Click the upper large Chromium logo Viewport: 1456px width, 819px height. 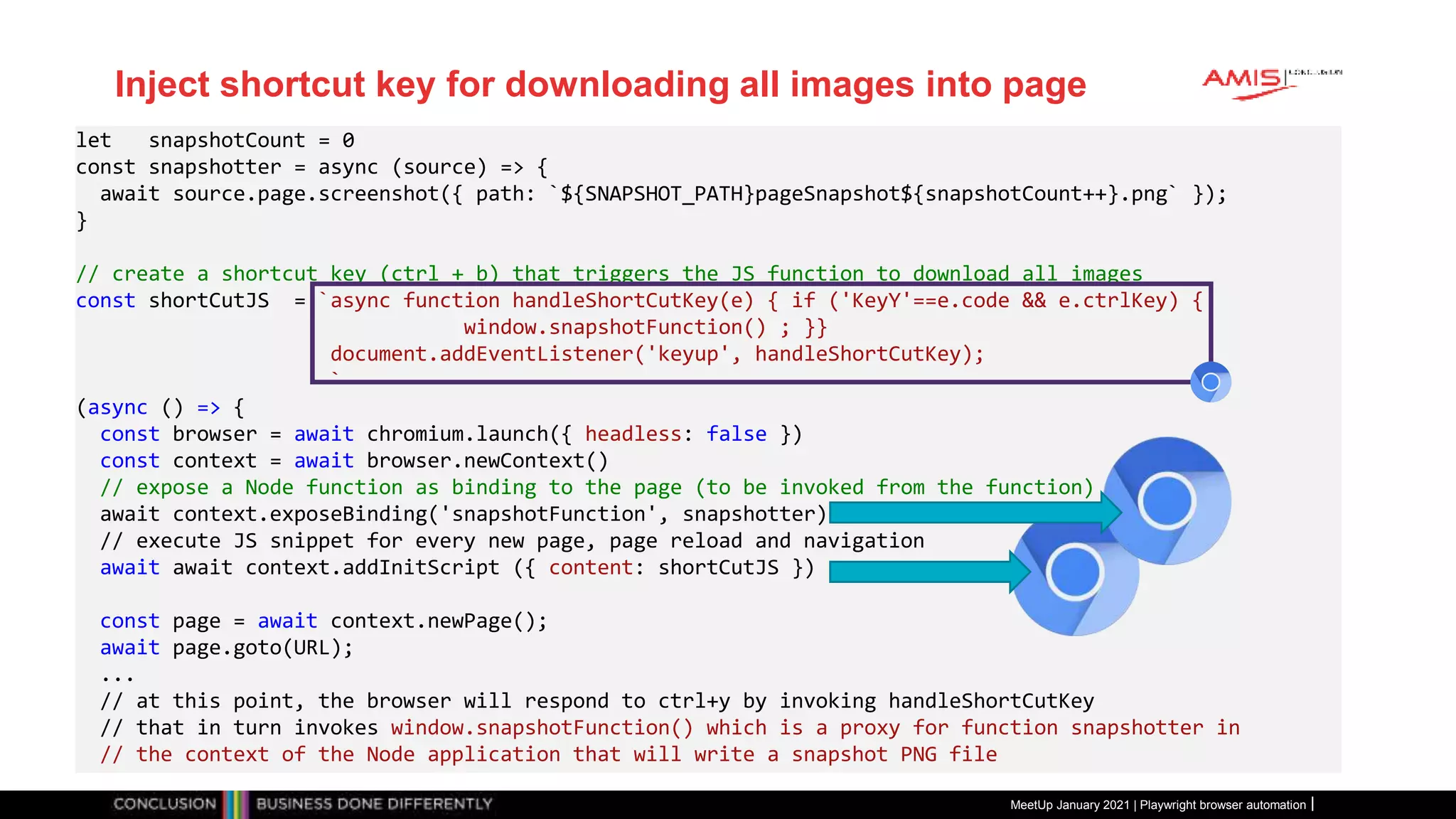[1167, 501]
